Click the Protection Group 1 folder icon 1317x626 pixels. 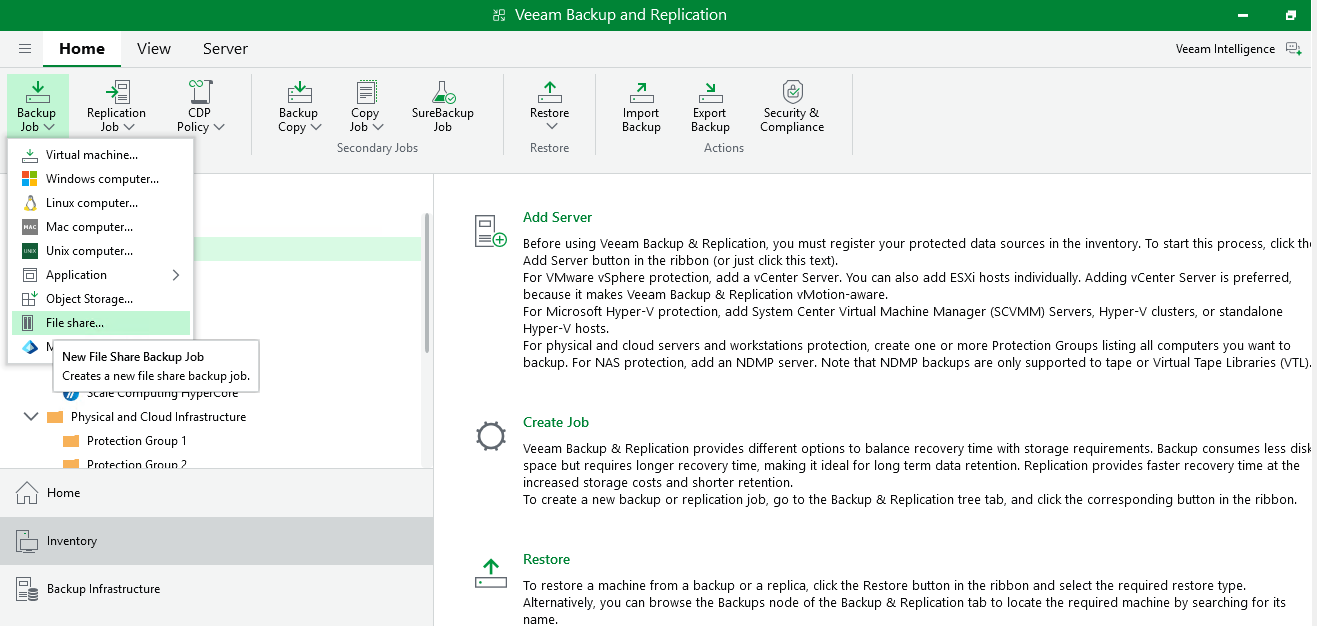70,441
